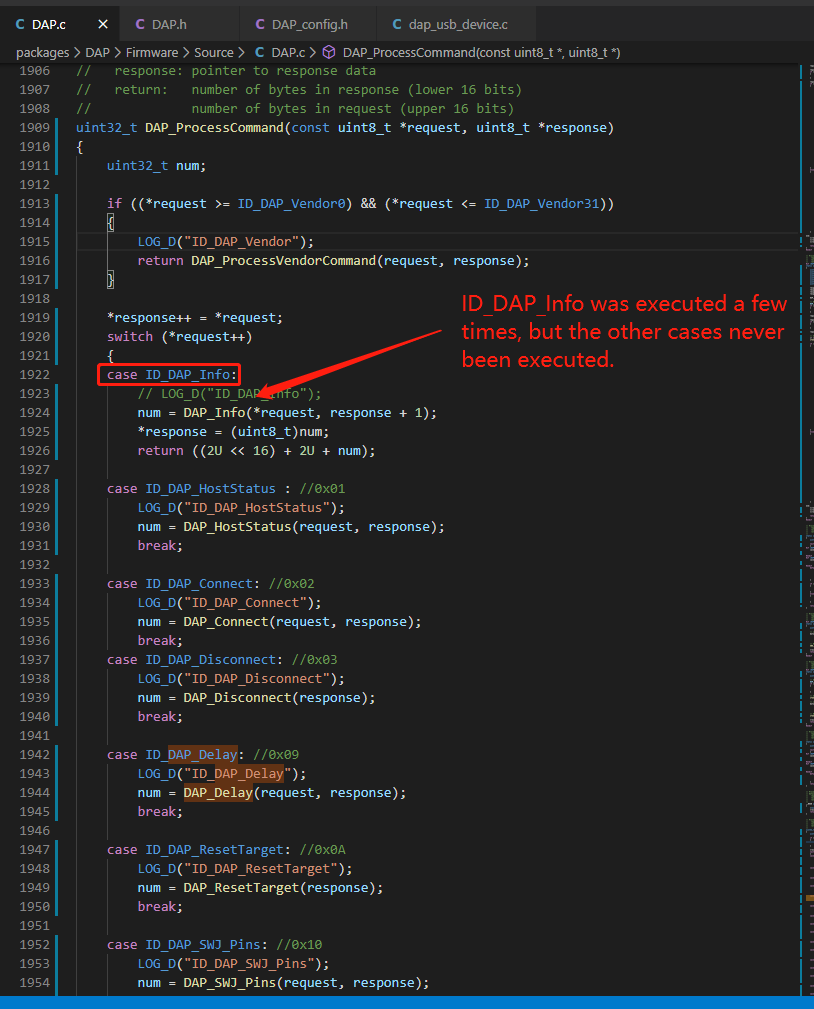Click ID_DAP_Vendor31 identifier on line 1913

coord(542,203)
